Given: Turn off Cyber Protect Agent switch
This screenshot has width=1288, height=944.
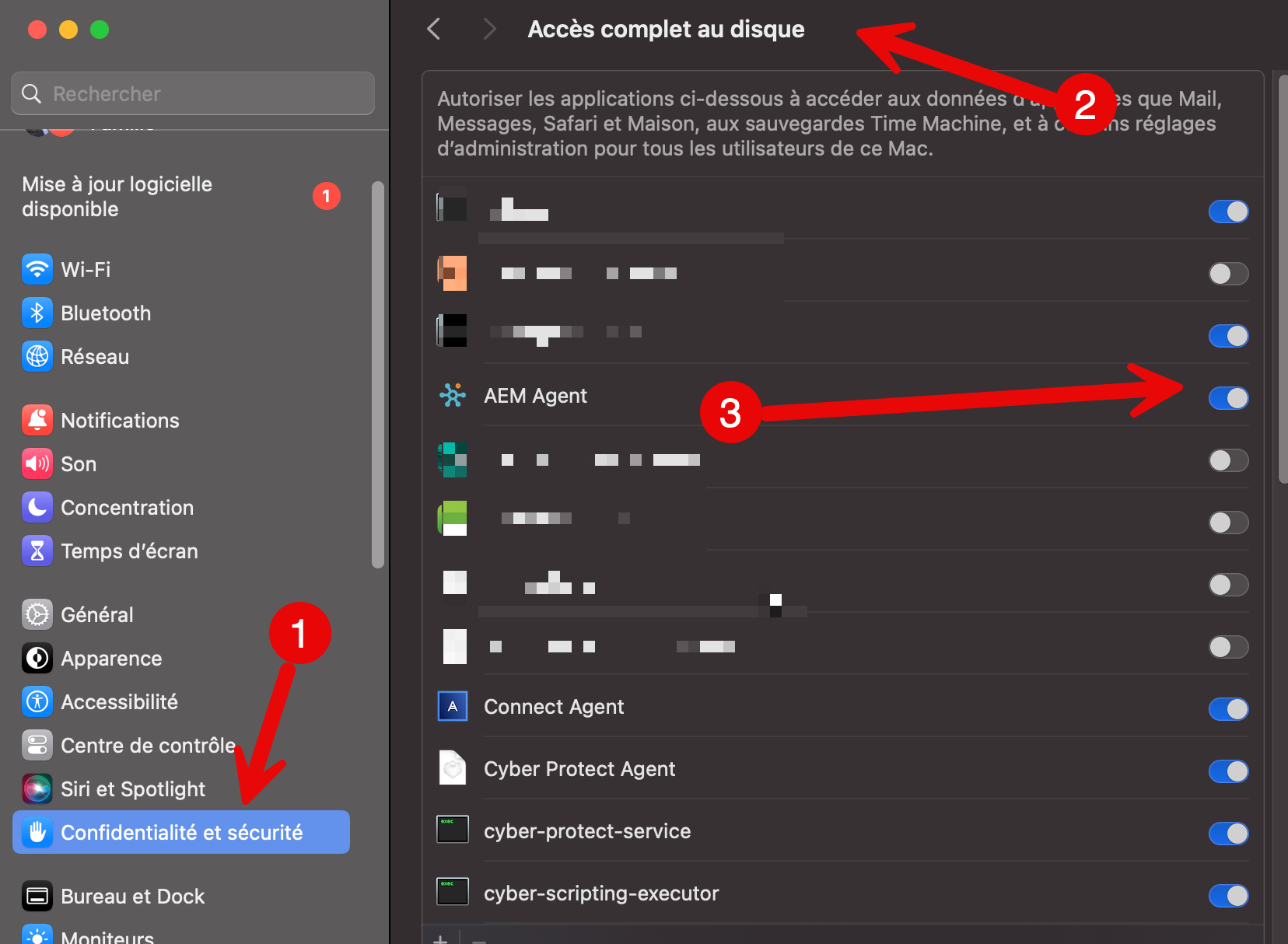Looking at the screenshot, I should pos(1228,771).
